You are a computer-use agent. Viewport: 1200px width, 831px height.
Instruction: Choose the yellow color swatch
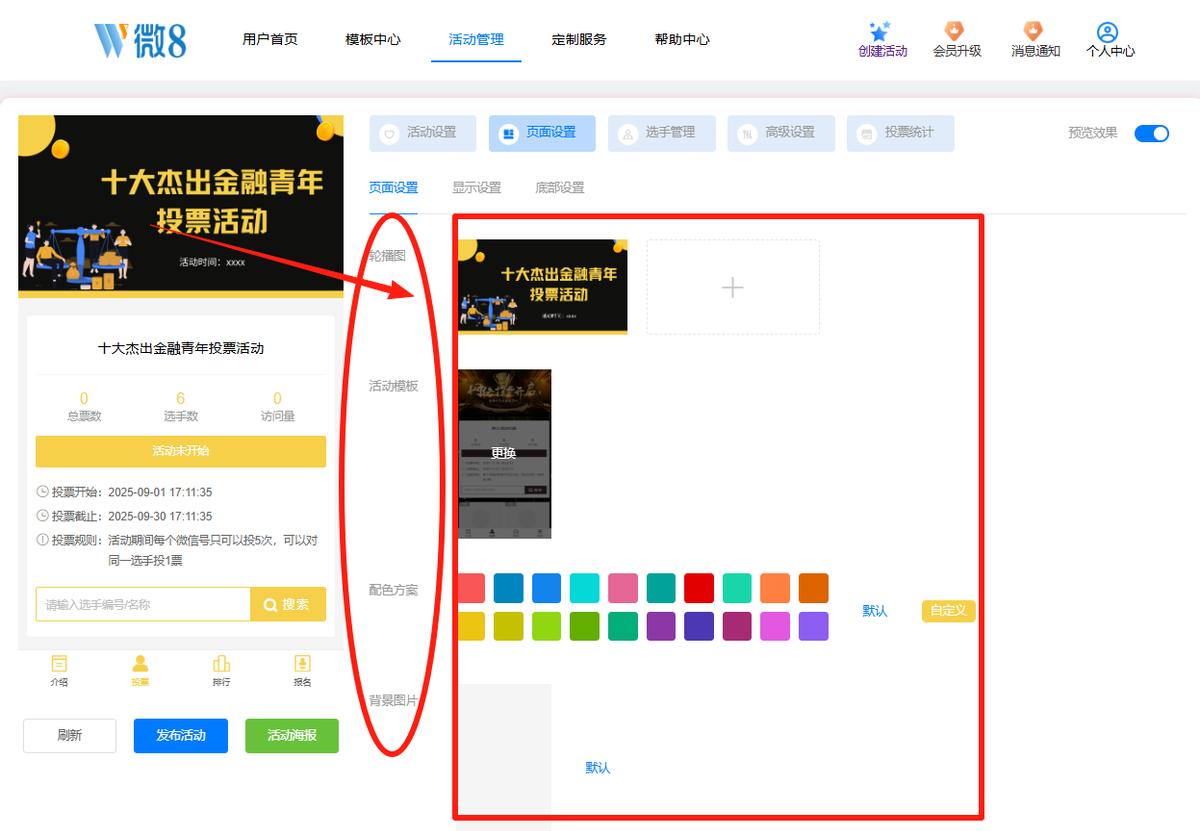(x=471, y=626)
